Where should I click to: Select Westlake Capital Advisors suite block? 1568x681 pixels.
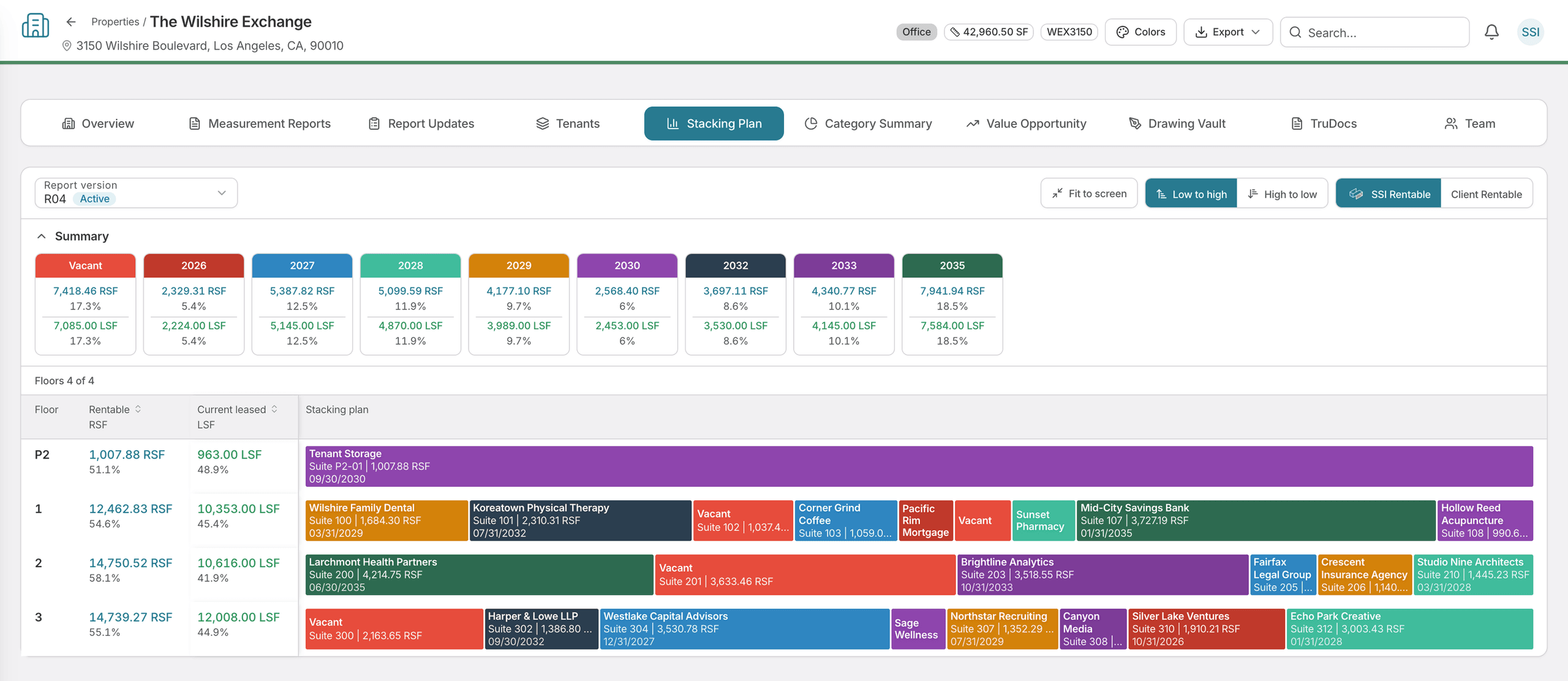[x=745, y=629]
